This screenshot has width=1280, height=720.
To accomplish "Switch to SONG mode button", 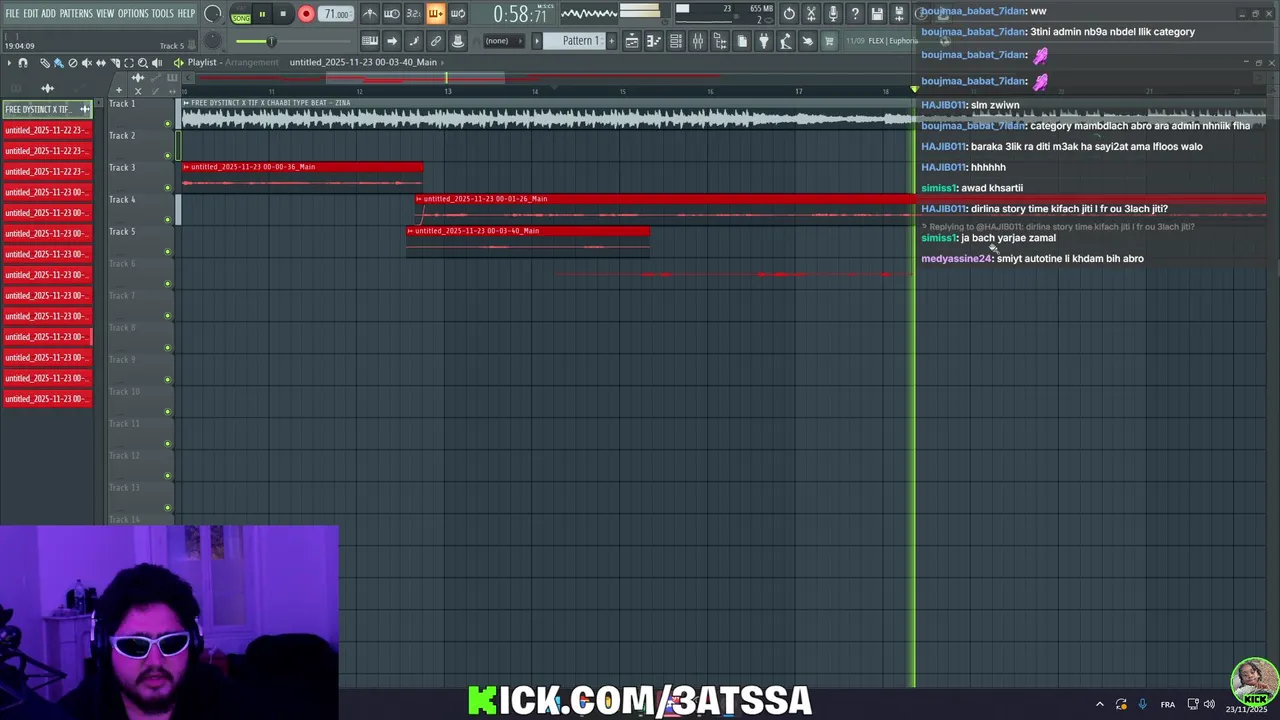I will pos(241,18).
